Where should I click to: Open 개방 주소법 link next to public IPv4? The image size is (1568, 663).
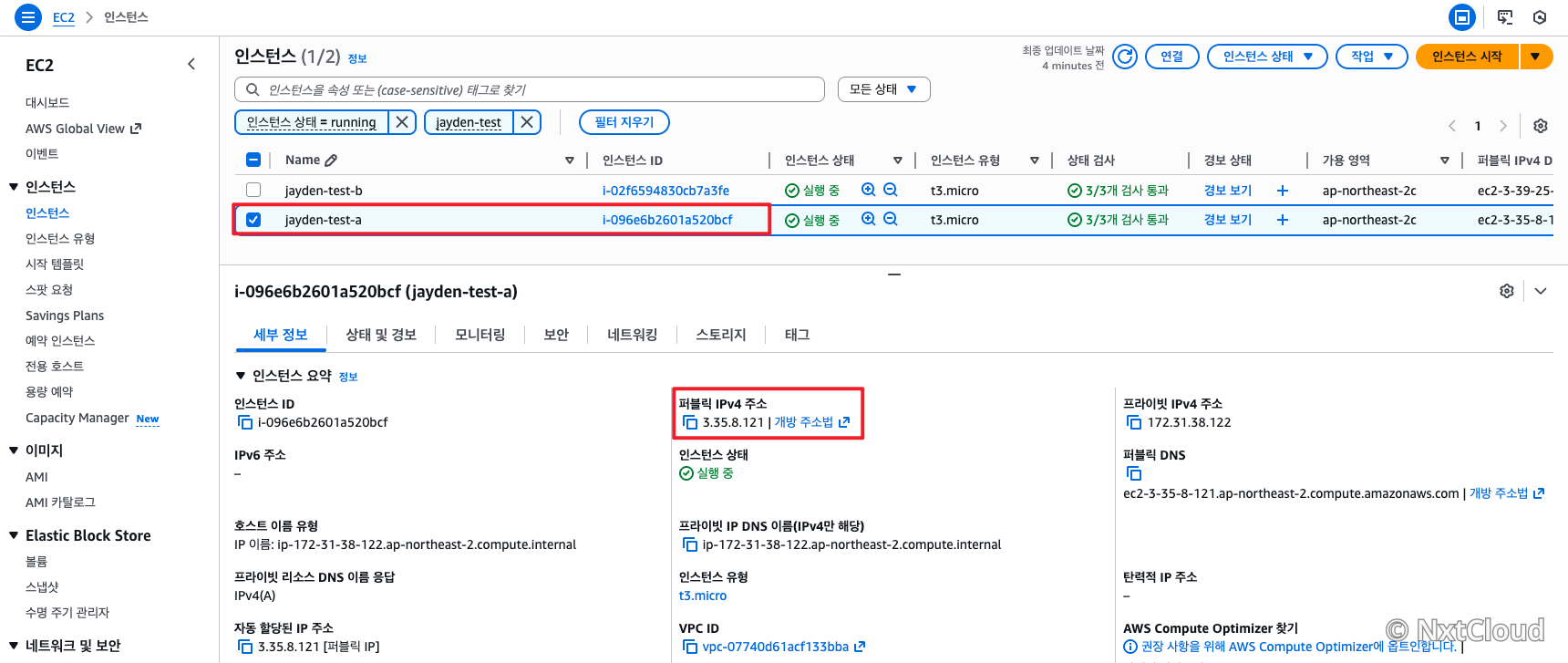coord(812,422)
